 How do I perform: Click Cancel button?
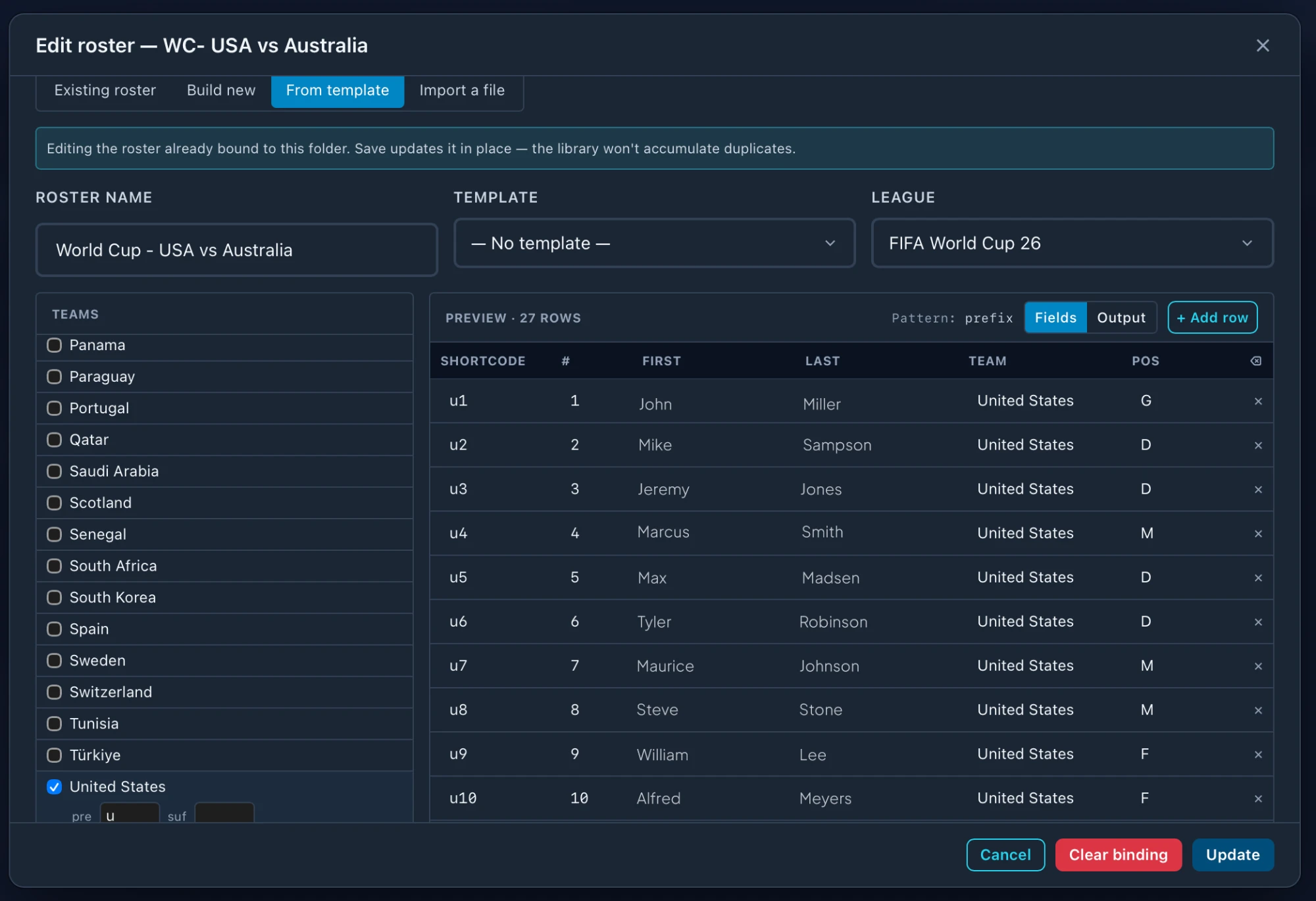coord(1005,854)
